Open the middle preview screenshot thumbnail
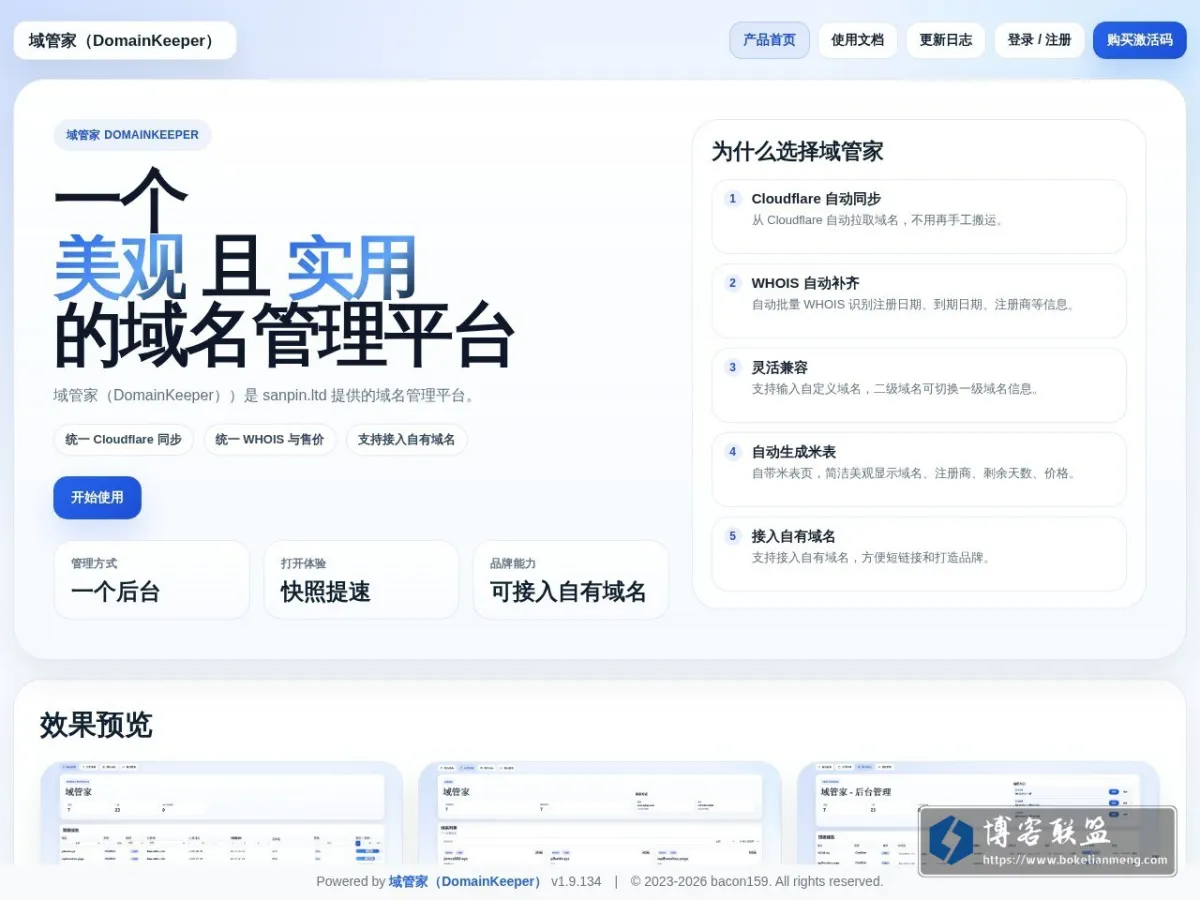This screenshot has height=900, width=1200. pyautogui.click(x=600, y=813)
